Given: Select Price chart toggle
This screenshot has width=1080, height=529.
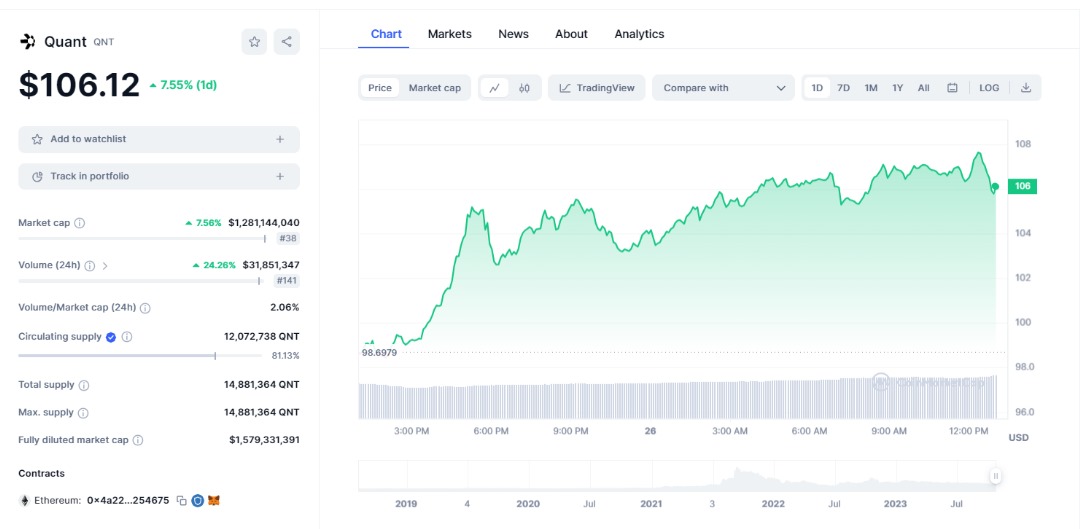Looking at the screenshot, I should point(380,87).
